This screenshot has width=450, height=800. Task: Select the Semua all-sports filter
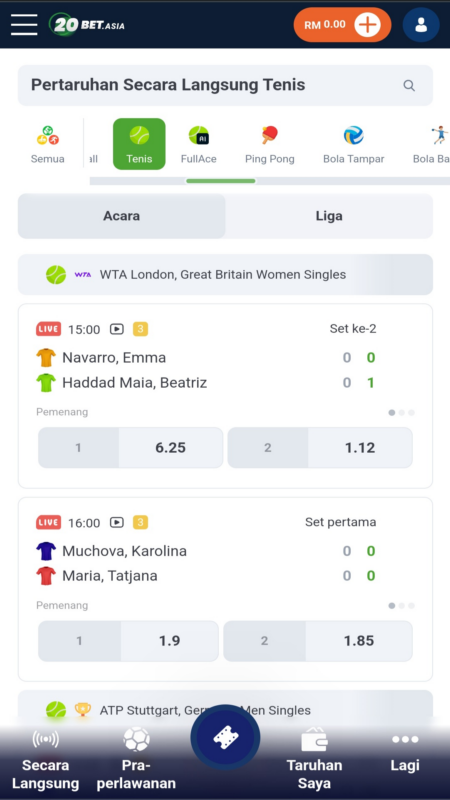tap(47, 145)
